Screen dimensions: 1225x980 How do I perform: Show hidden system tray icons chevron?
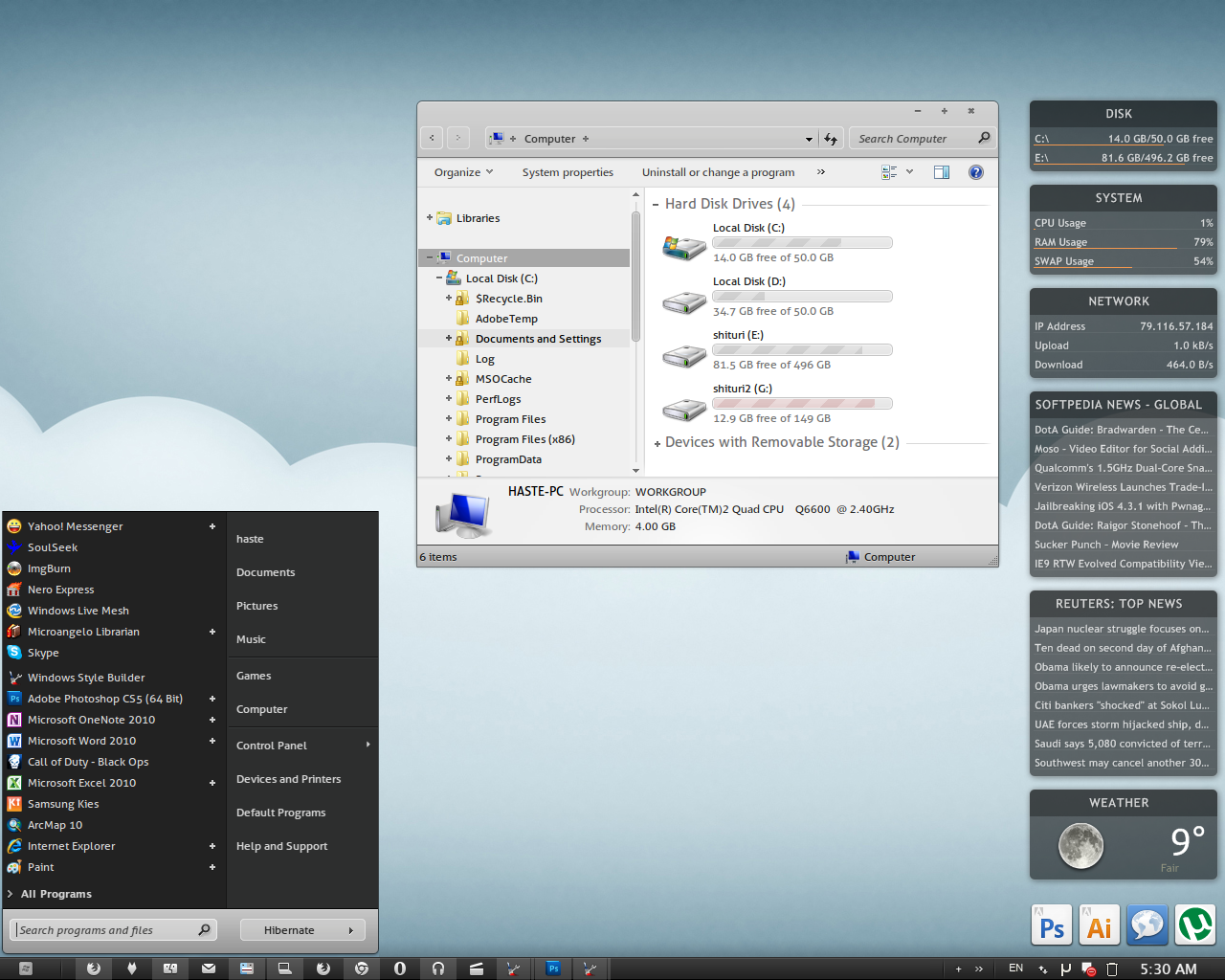click(x=979, y=969)
